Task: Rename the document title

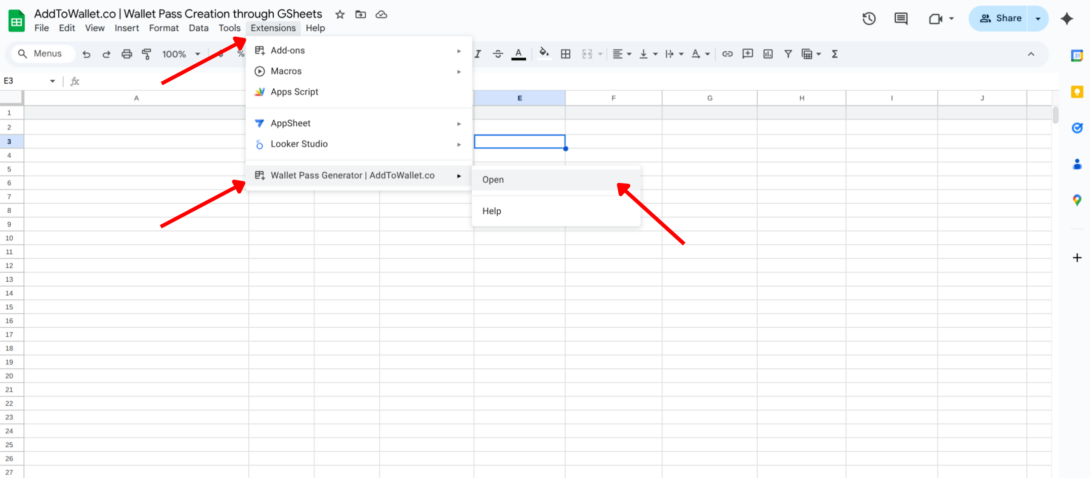Action: point(178,14)
